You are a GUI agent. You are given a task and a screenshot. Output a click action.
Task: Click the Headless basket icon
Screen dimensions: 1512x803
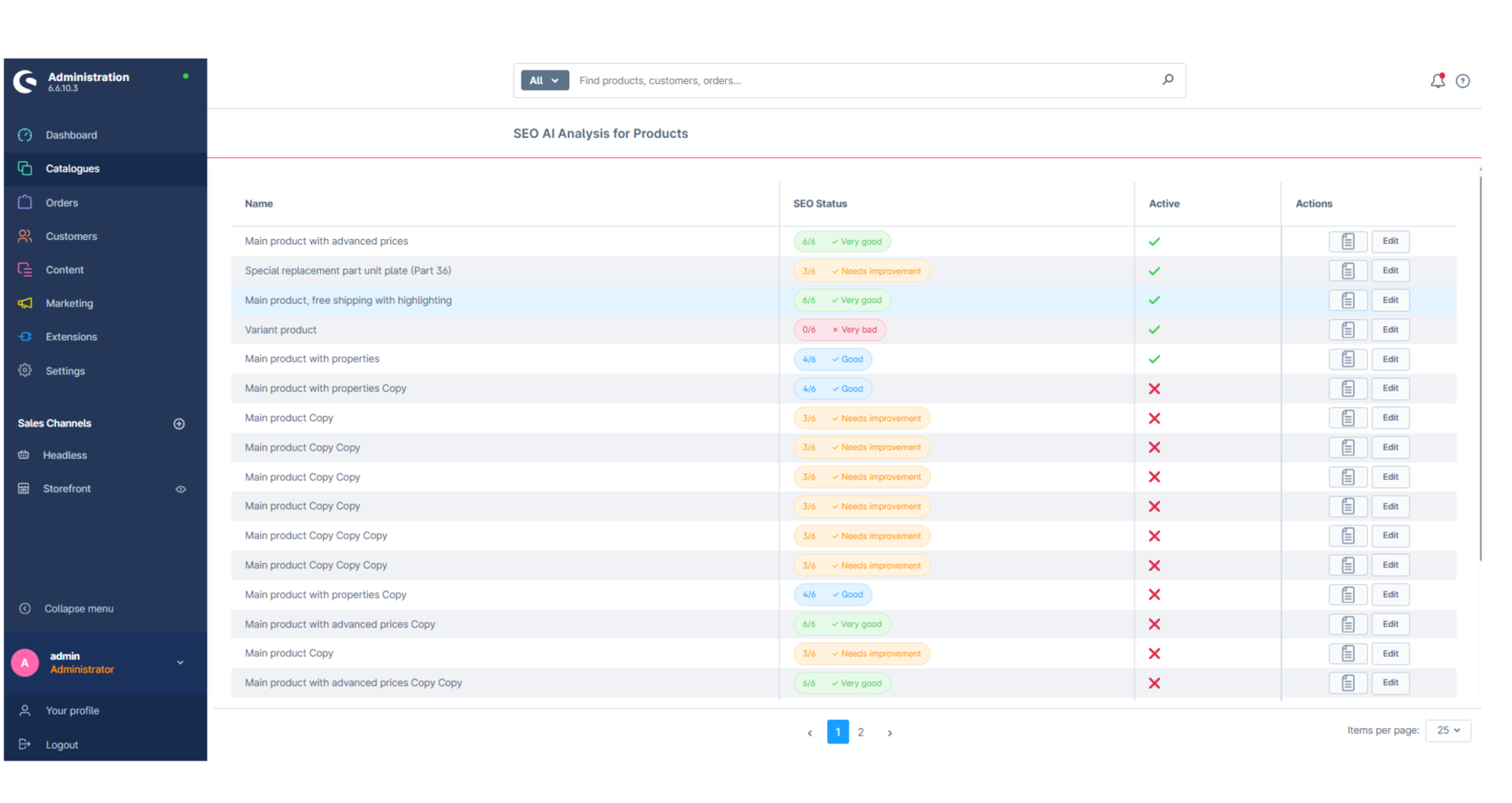[x=24, y=455]
